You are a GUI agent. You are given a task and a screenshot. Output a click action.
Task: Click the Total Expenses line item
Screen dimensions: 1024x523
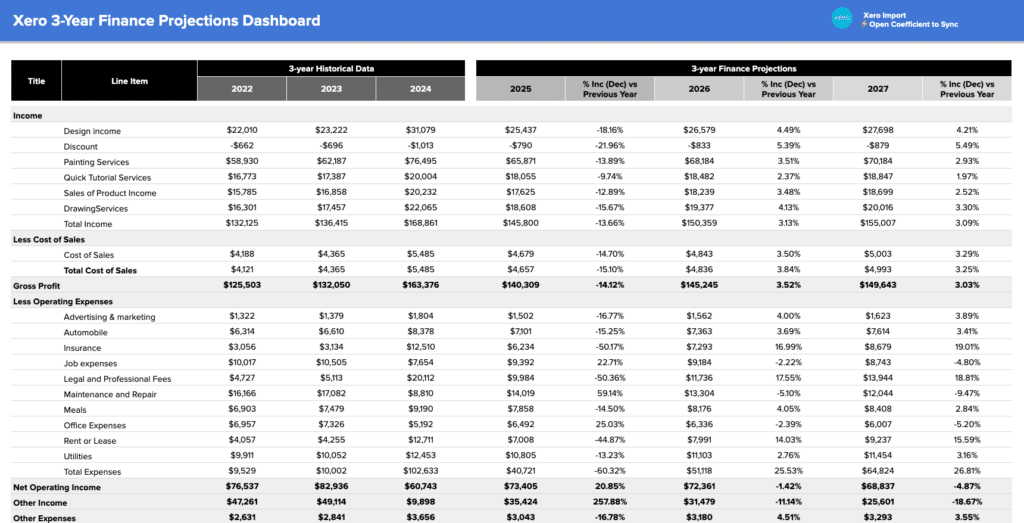pyautogui.click(x=92, y=471)
